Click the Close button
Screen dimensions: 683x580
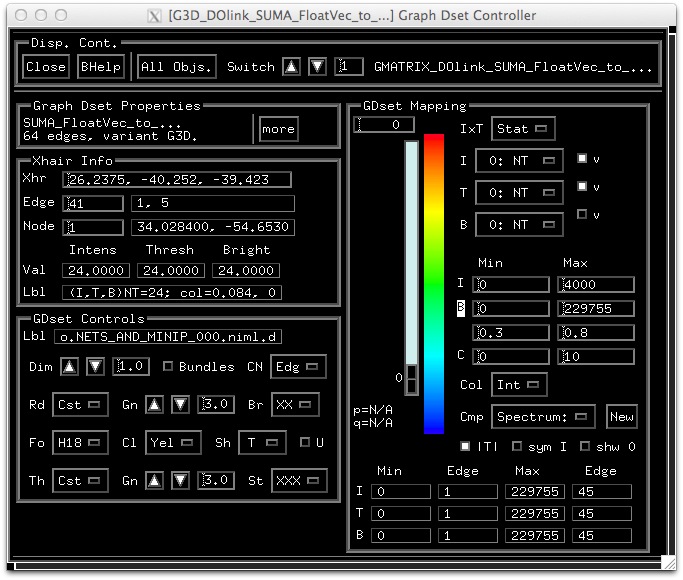46,67
